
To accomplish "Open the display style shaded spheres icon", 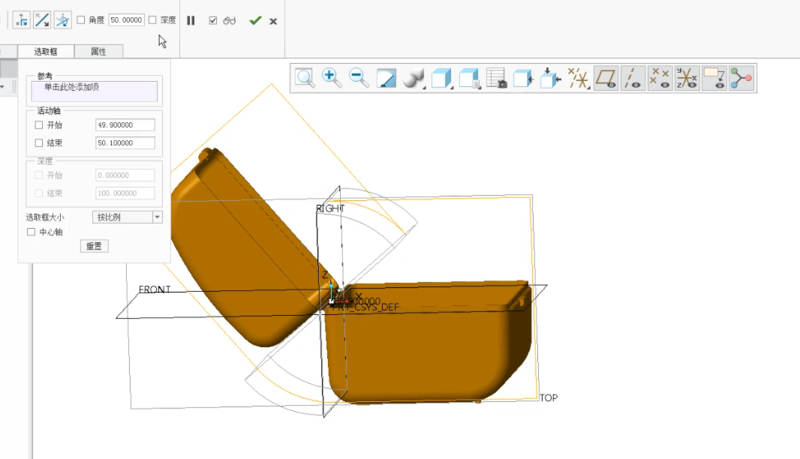I will (x=413, y=78).
